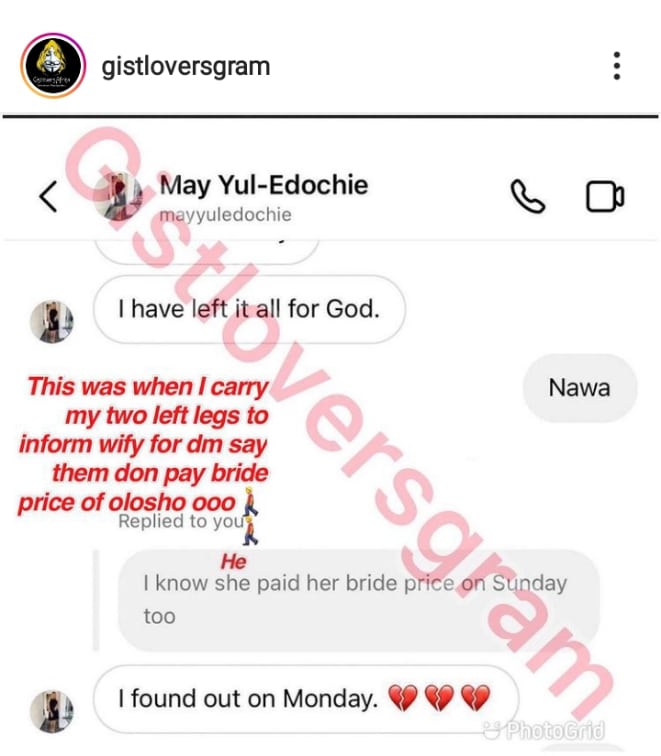
Task: Tap the back arrow in chat header
Action: pos(48,196)
